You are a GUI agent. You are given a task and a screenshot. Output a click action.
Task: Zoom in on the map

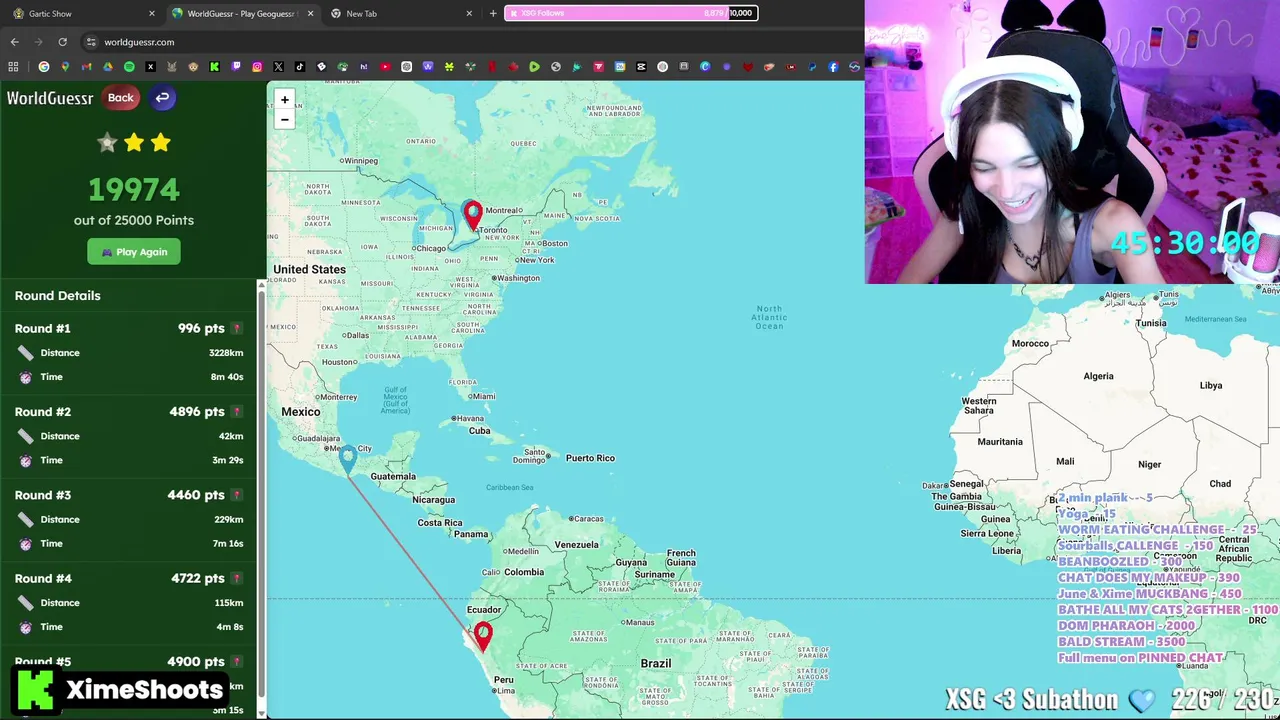(x=285, y=99)
